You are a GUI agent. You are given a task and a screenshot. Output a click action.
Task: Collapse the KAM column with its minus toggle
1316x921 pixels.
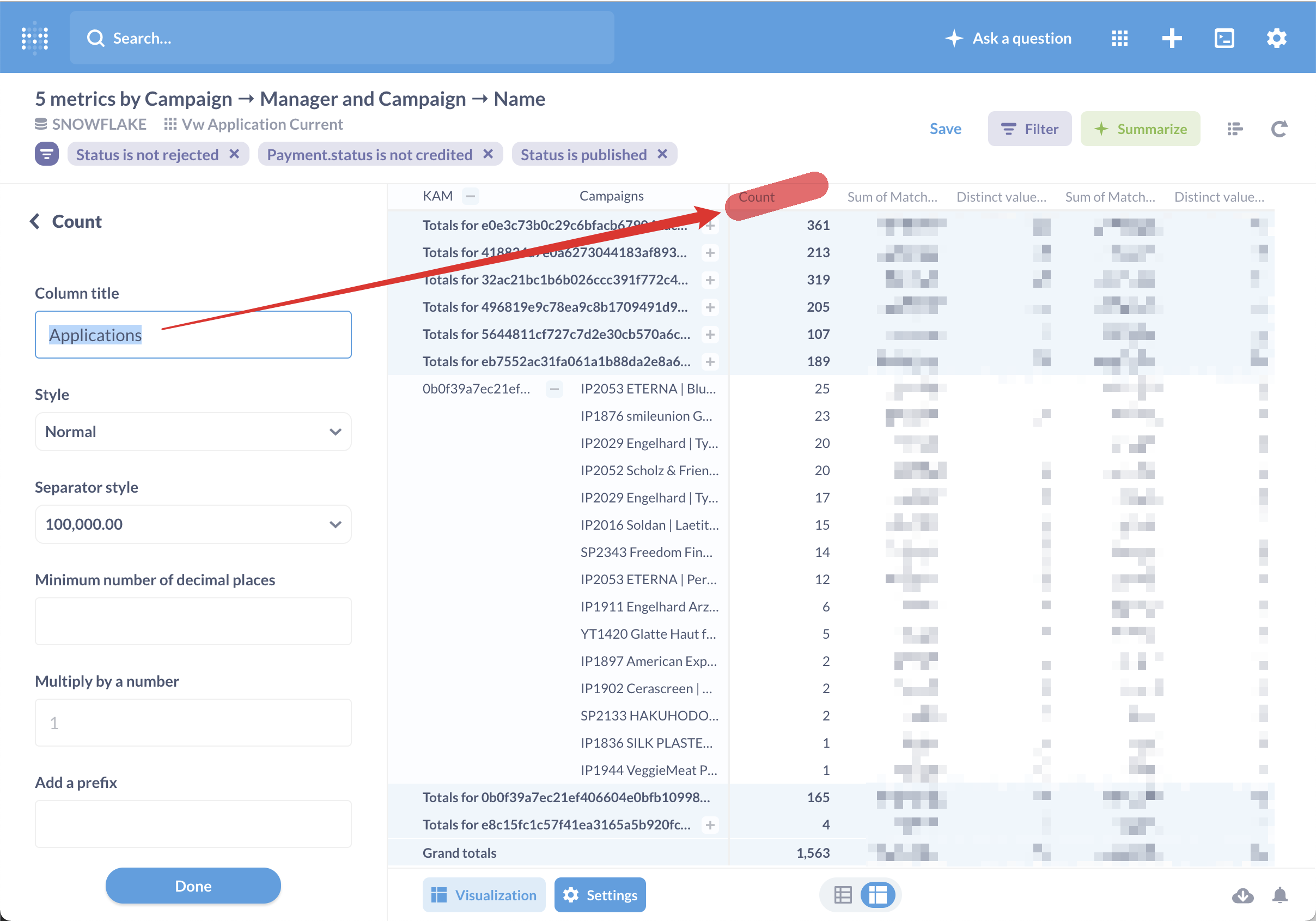(x=471, y=196)
